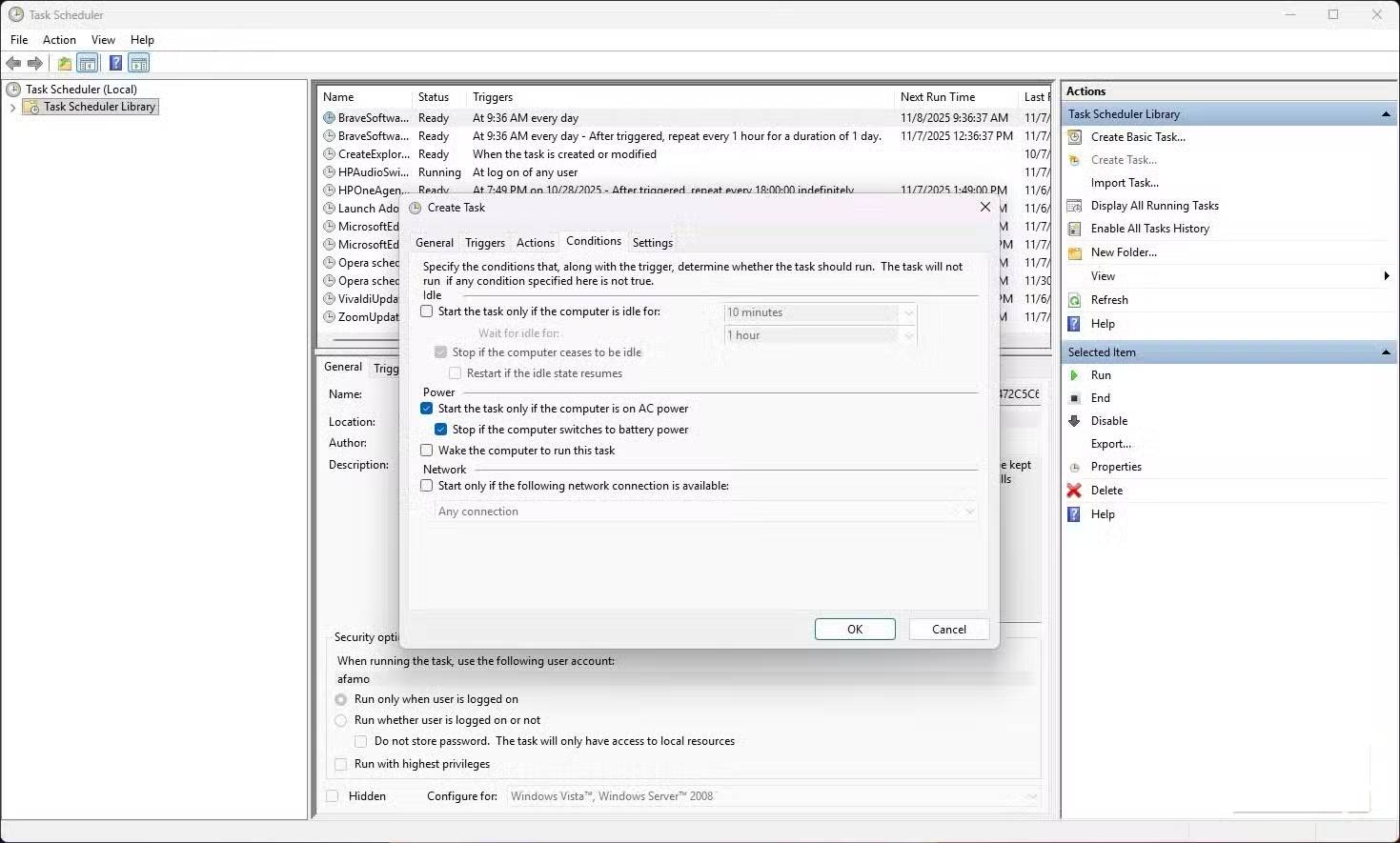Click the clock icon beside Launch Ado task
1400x843 pixels.
tap(329, 209)
